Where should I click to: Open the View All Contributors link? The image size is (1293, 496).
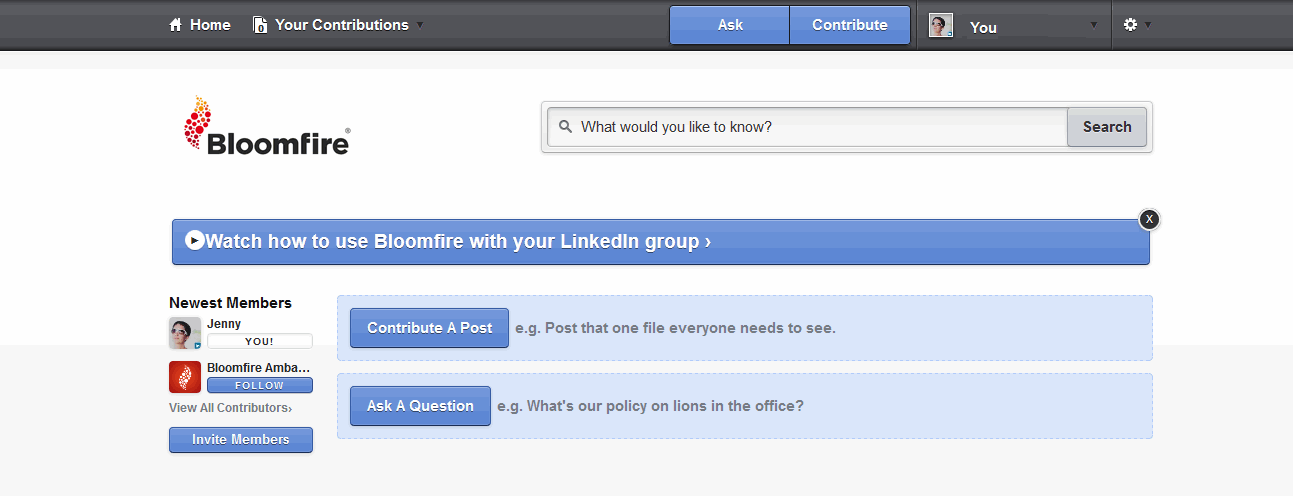point(230,408)
